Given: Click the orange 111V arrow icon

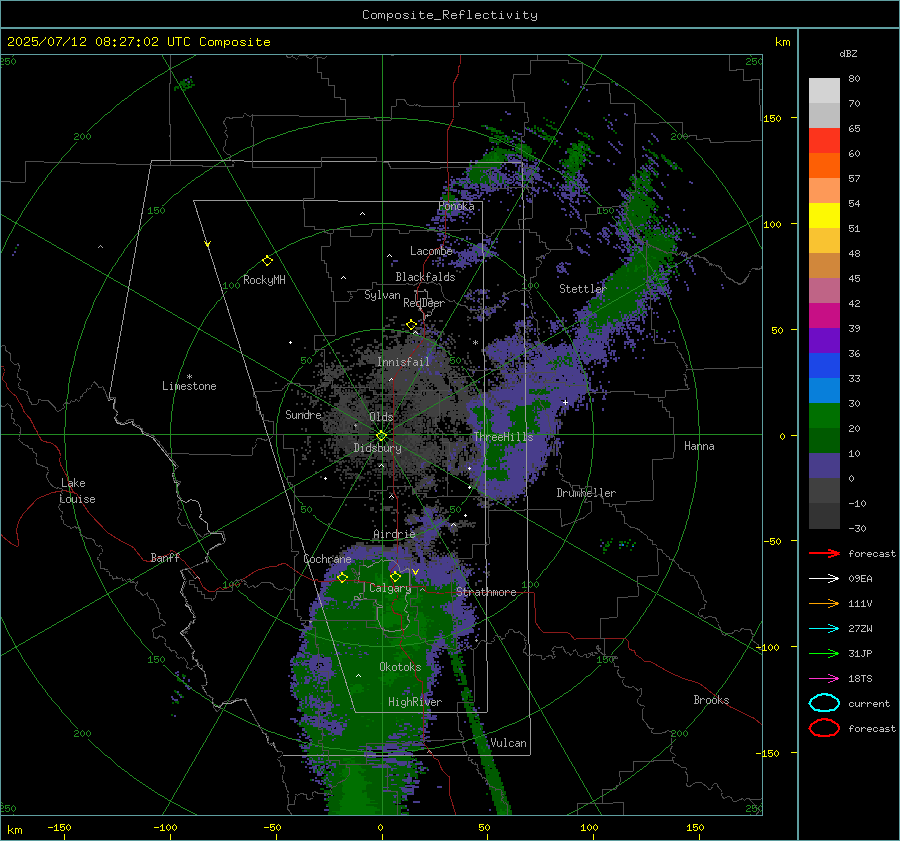Looking at the screenshot, I should 824,603.
